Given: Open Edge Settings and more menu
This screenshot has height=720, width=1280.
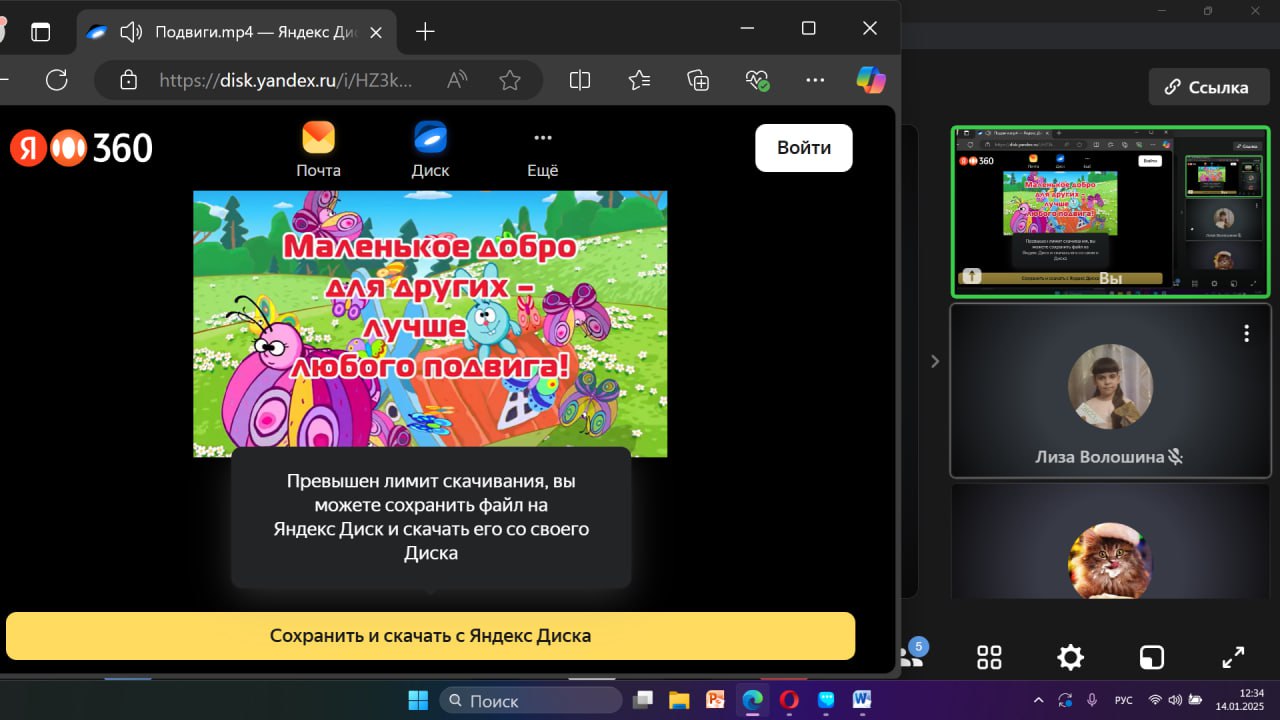Looking at the screenshot, I should (815, 80).
